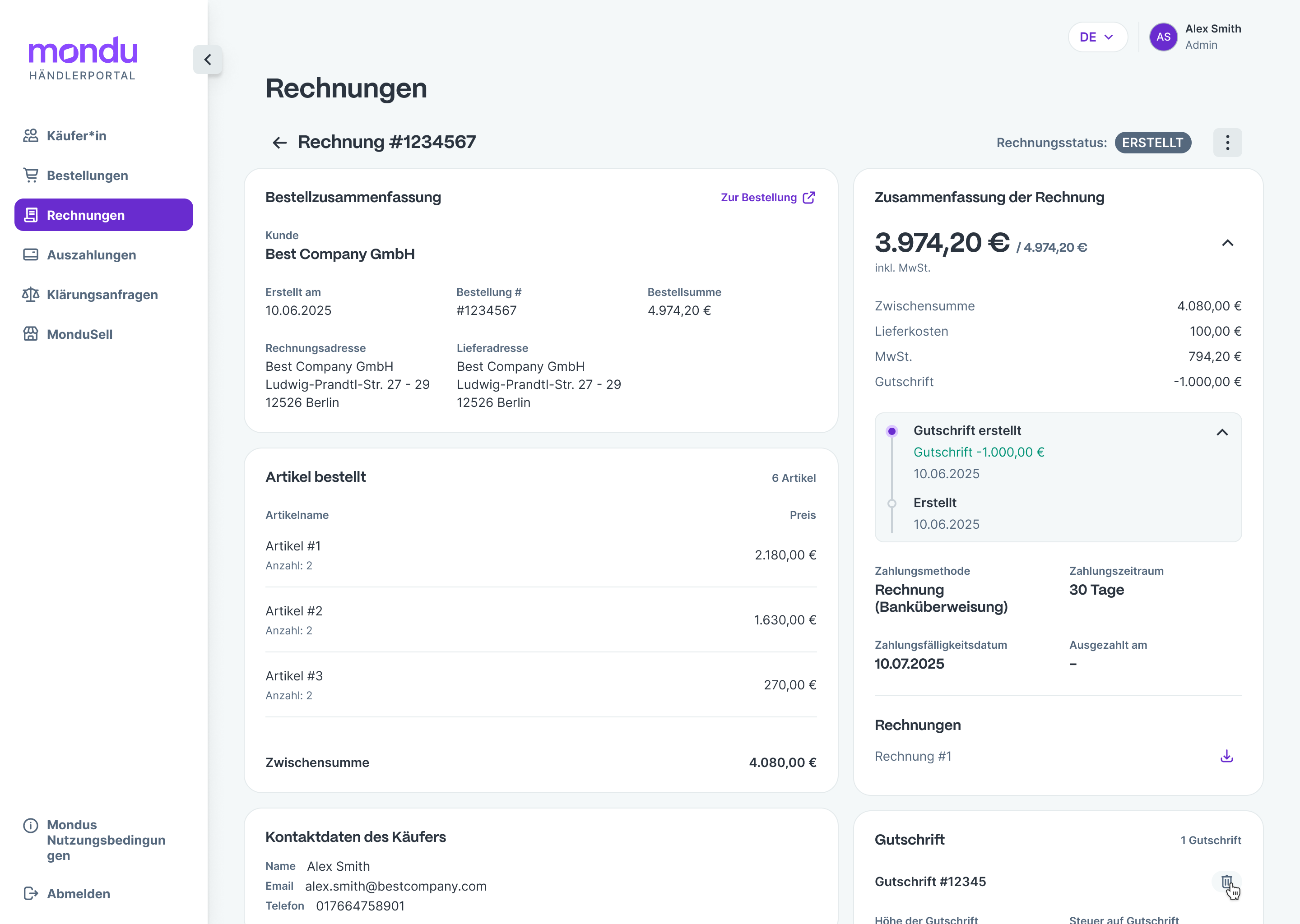Open Mondus Nutzungsbedingungen link

[x=105, y=840]
